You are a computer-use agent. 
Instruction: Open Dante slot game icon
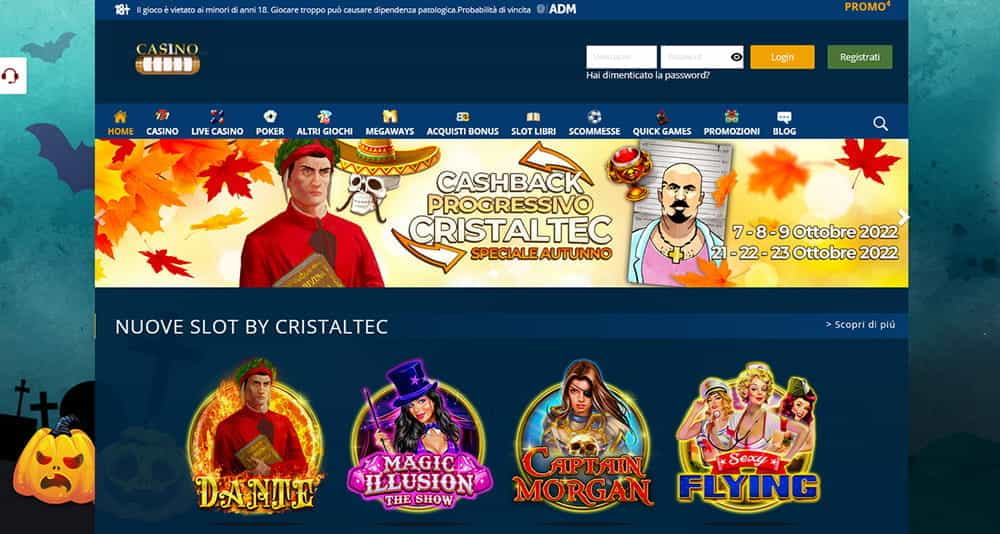pos(255,435)
